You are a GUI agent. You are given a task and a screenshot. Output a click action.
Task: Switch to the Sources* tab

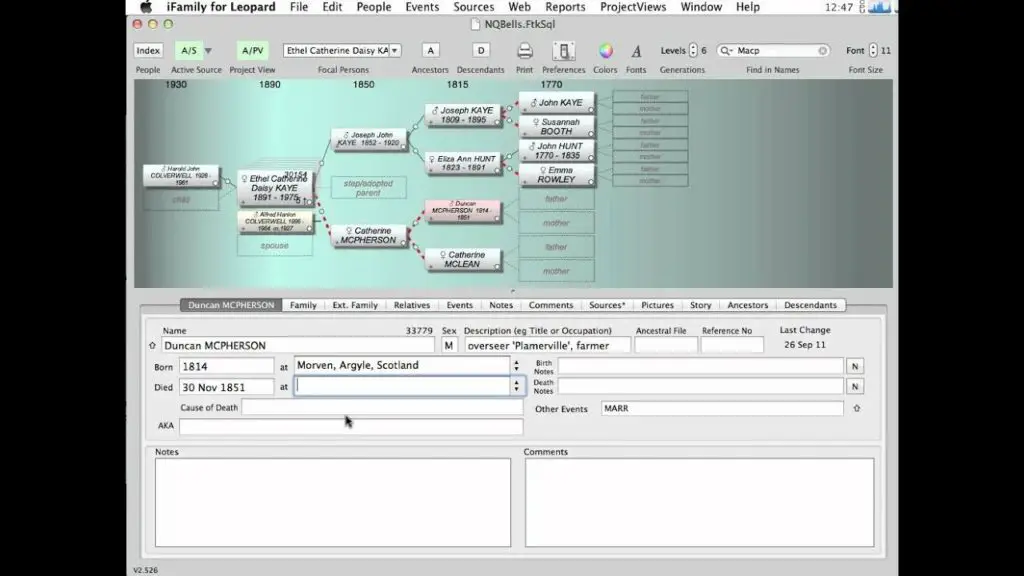tap(607, 305)
